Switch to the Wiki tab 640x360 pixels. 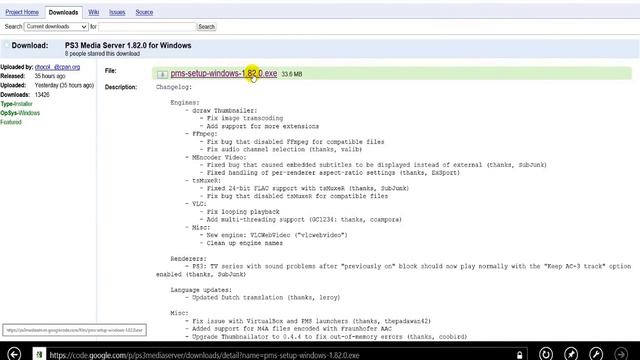tap(93, 12)
